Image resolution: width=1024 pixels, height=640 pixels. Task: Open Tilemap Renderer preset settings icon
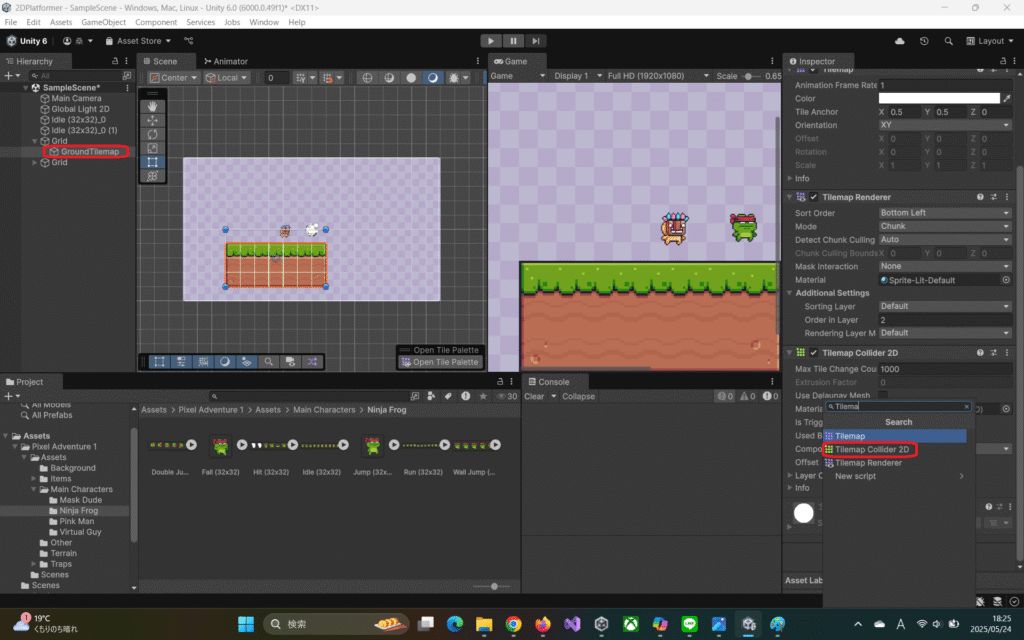(993, 197)
